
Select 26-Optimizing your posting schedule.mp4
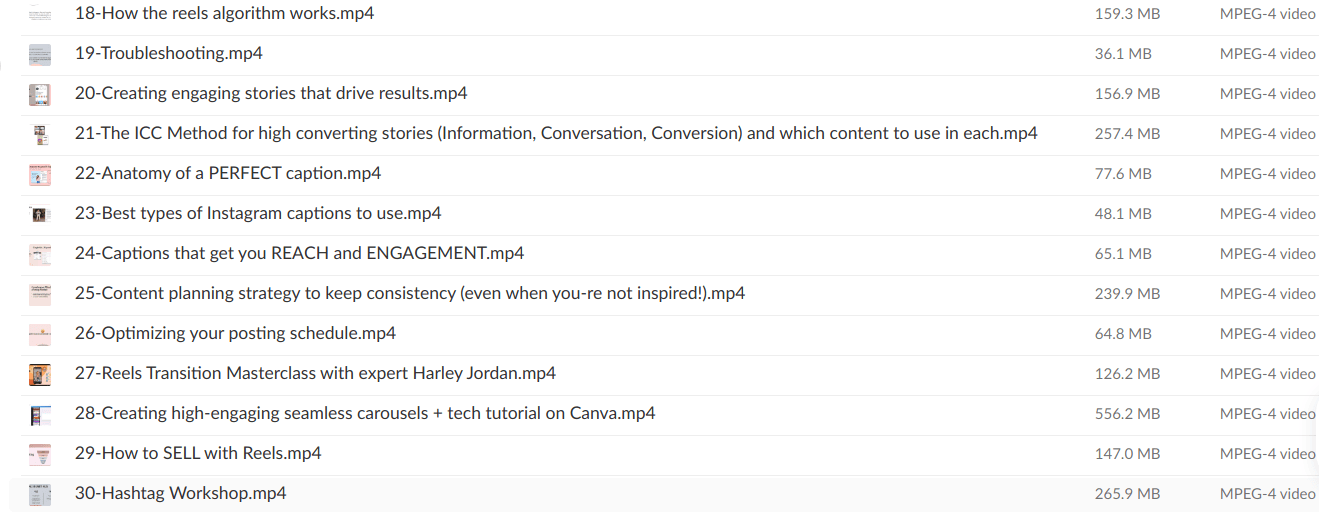(235, 334)
